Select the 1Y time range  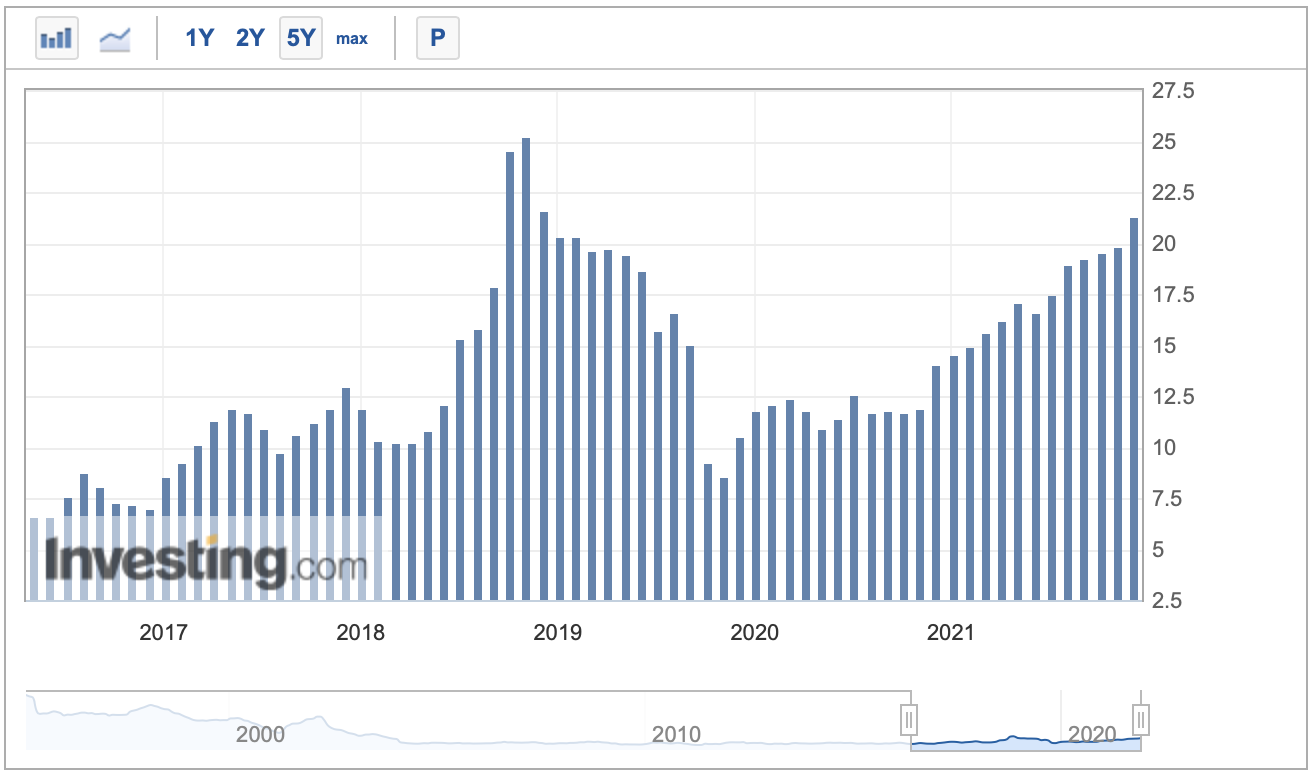[199, 39]
